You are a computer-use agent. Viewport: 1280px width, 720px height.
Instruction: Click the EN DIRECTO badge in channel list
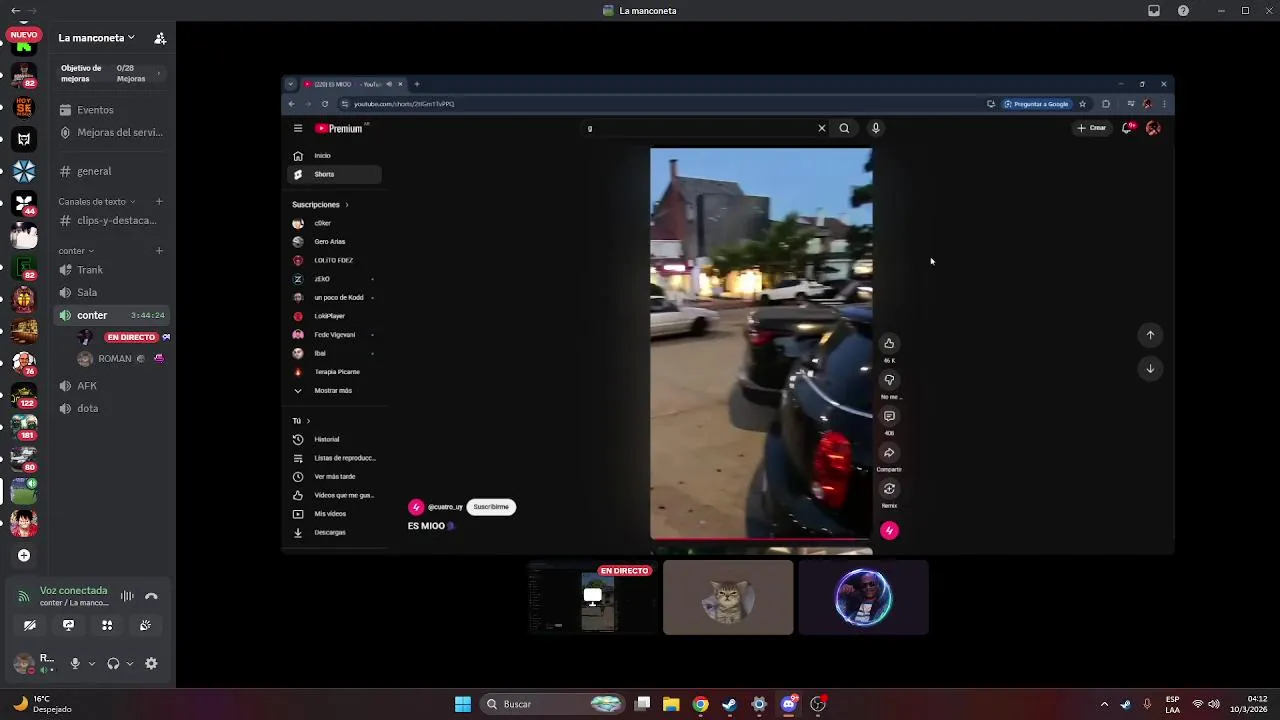point(131,337)
